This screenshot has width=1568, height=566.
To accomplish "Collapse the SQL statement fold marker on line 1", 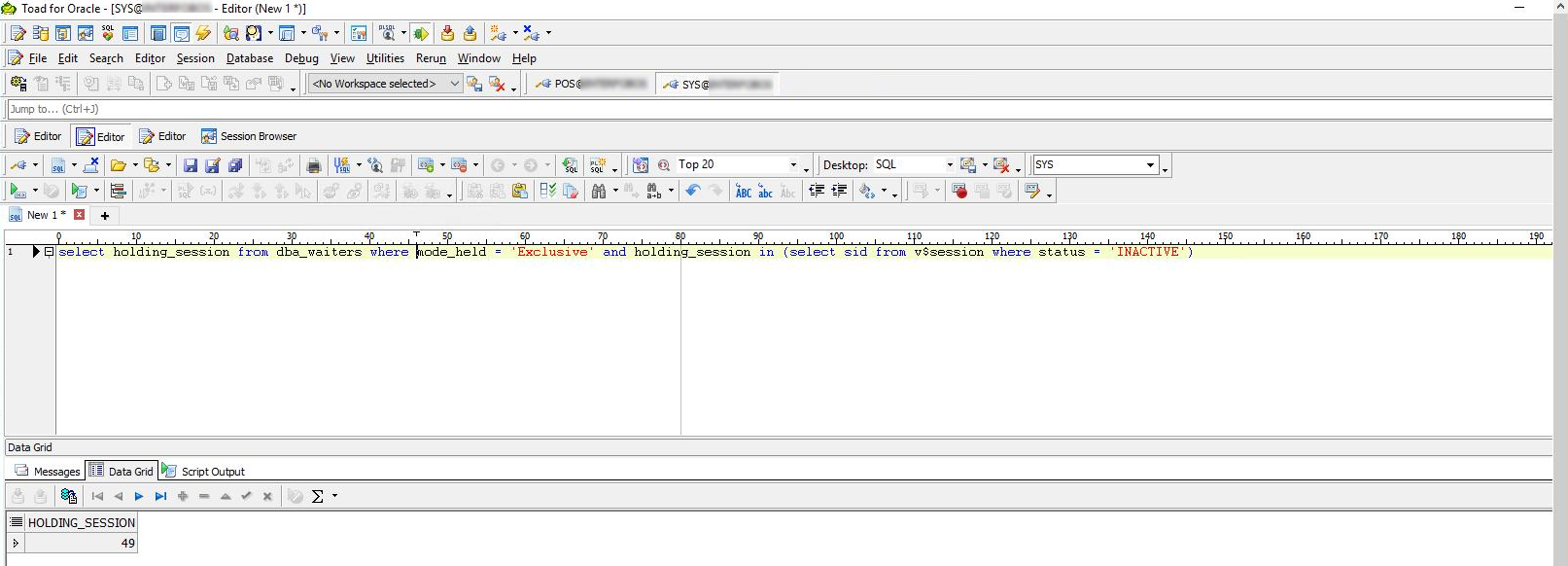I will (49, 252).
